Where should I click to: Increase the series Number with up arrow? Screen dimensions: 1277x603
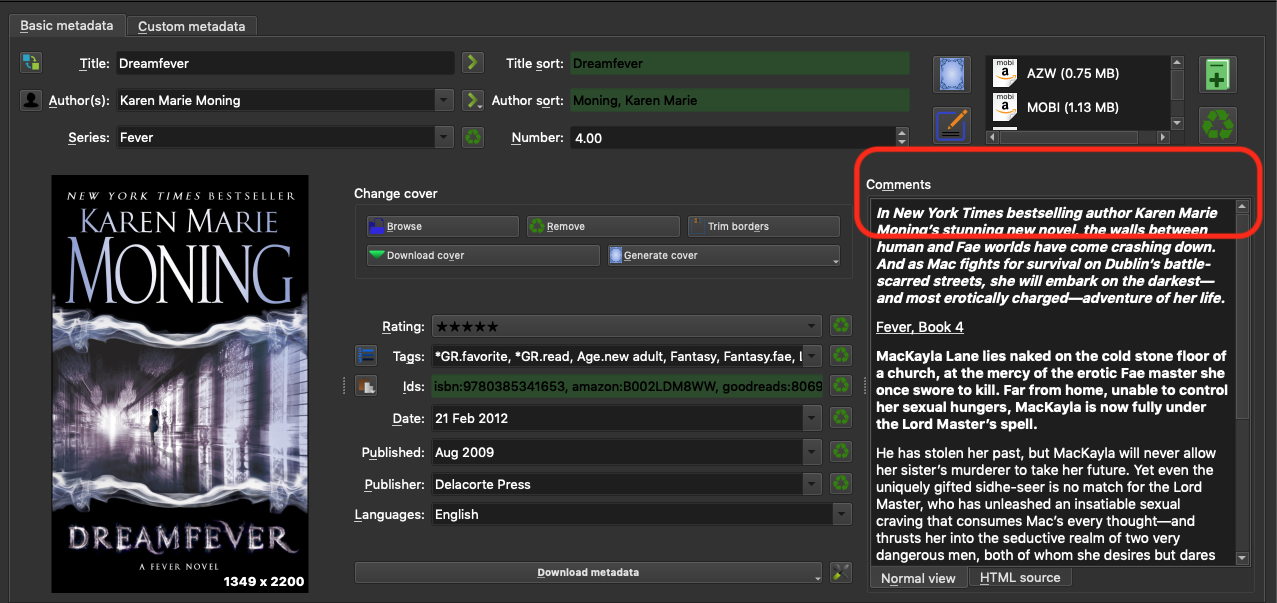coord(902,132)
